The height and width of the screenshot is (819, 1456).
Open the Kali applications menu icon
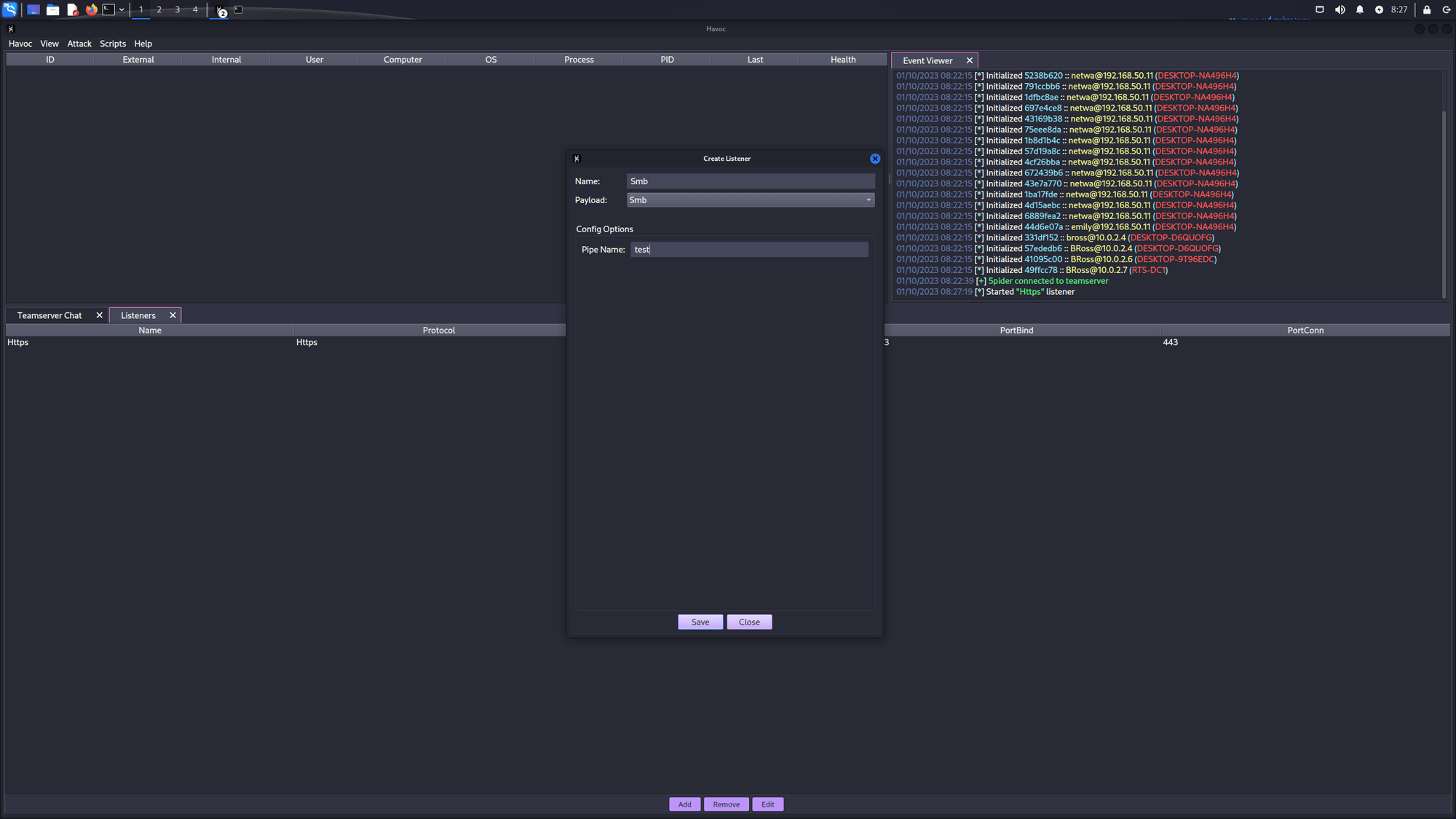(x=9, y=9)
